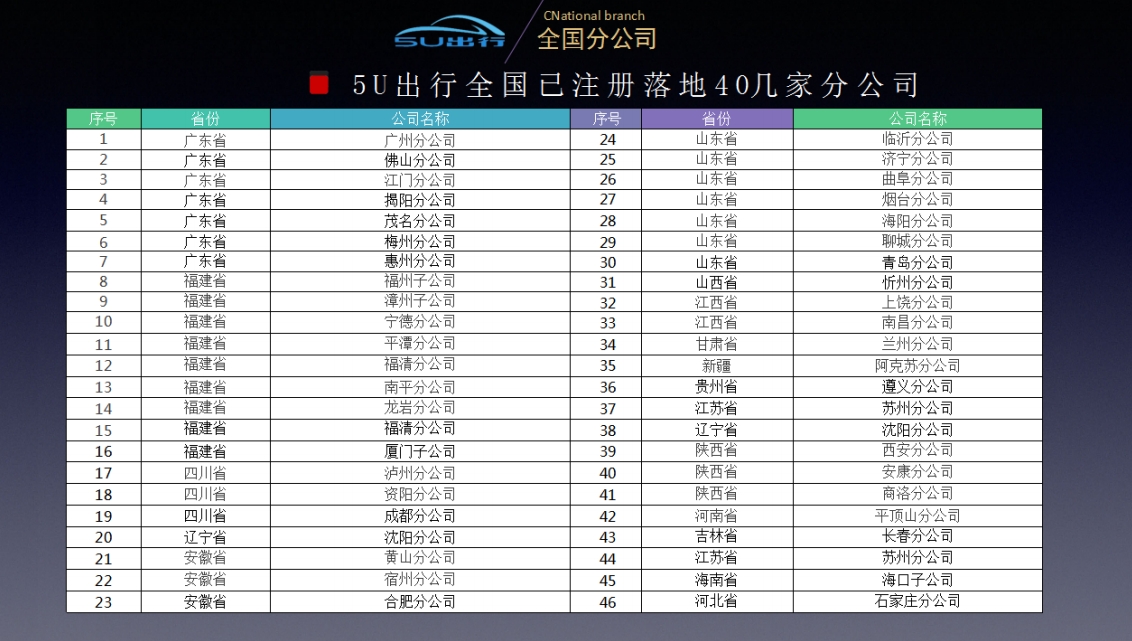
Task: Click on 茂名分公司
Action: (x=420, y=220)
